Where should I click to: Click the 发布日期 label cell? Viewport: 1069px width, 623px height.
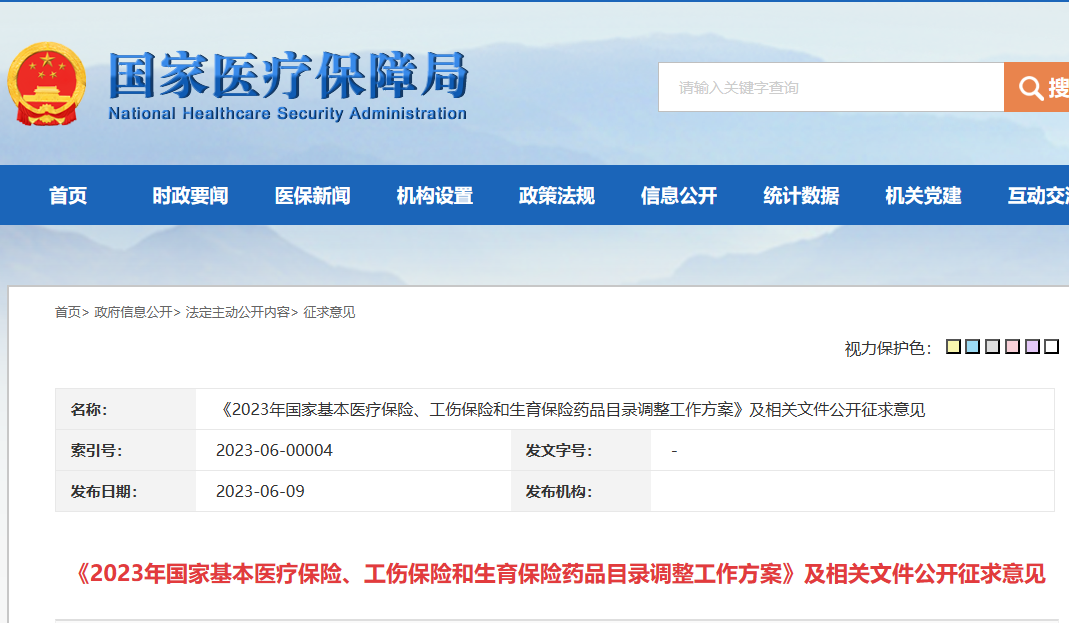coord(125,491)
